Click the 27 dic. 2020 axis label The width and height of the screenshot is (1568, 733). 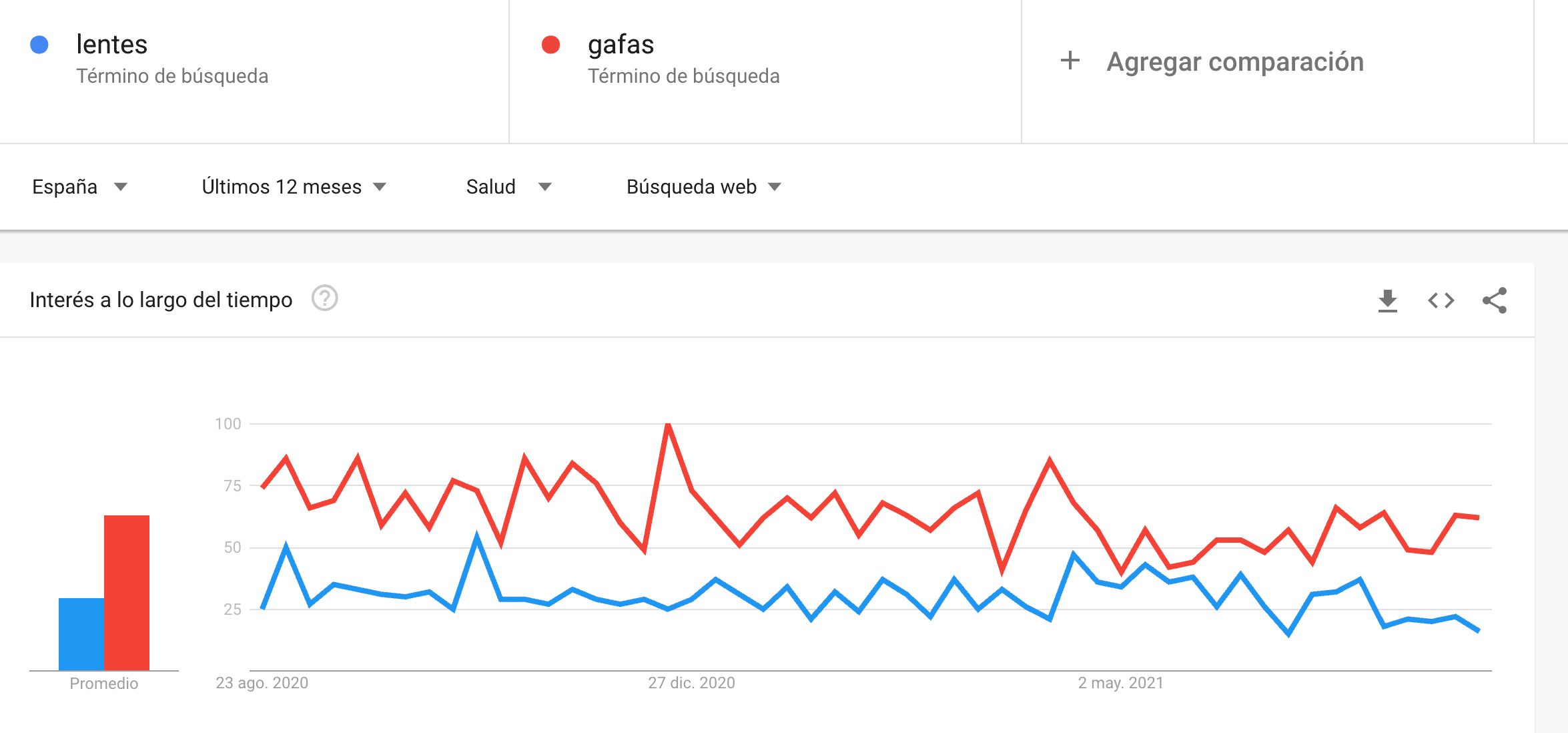point(691,683)
